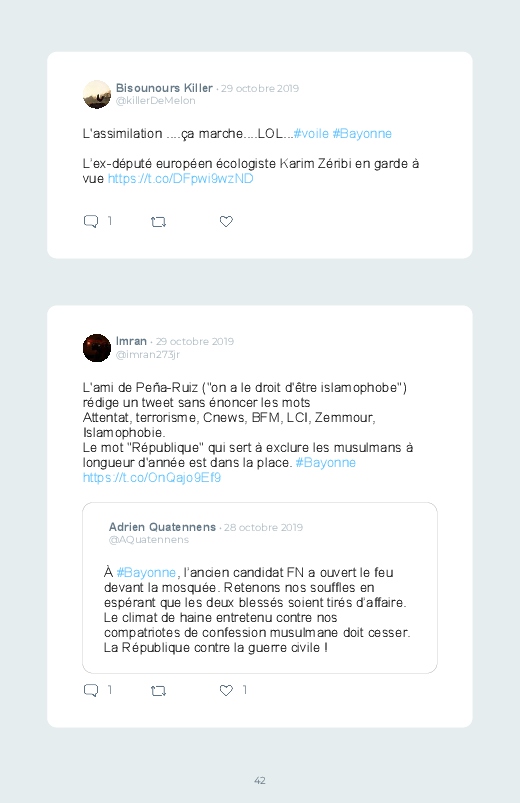This screenshot has height=803, width=520.
Task: Click the #voile hashtag
Action: [x=311, y=134]
